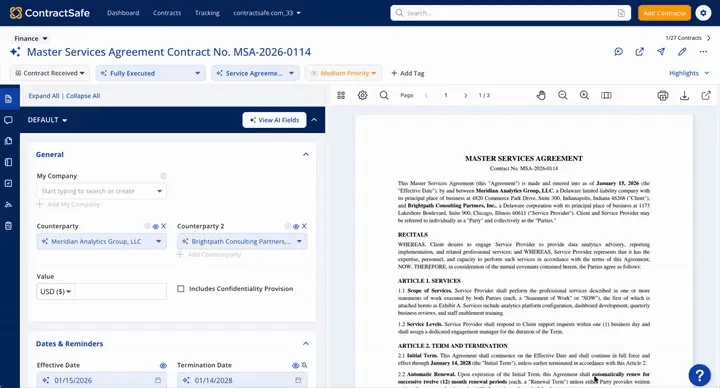Go to next contract arrow

(709, 38)
